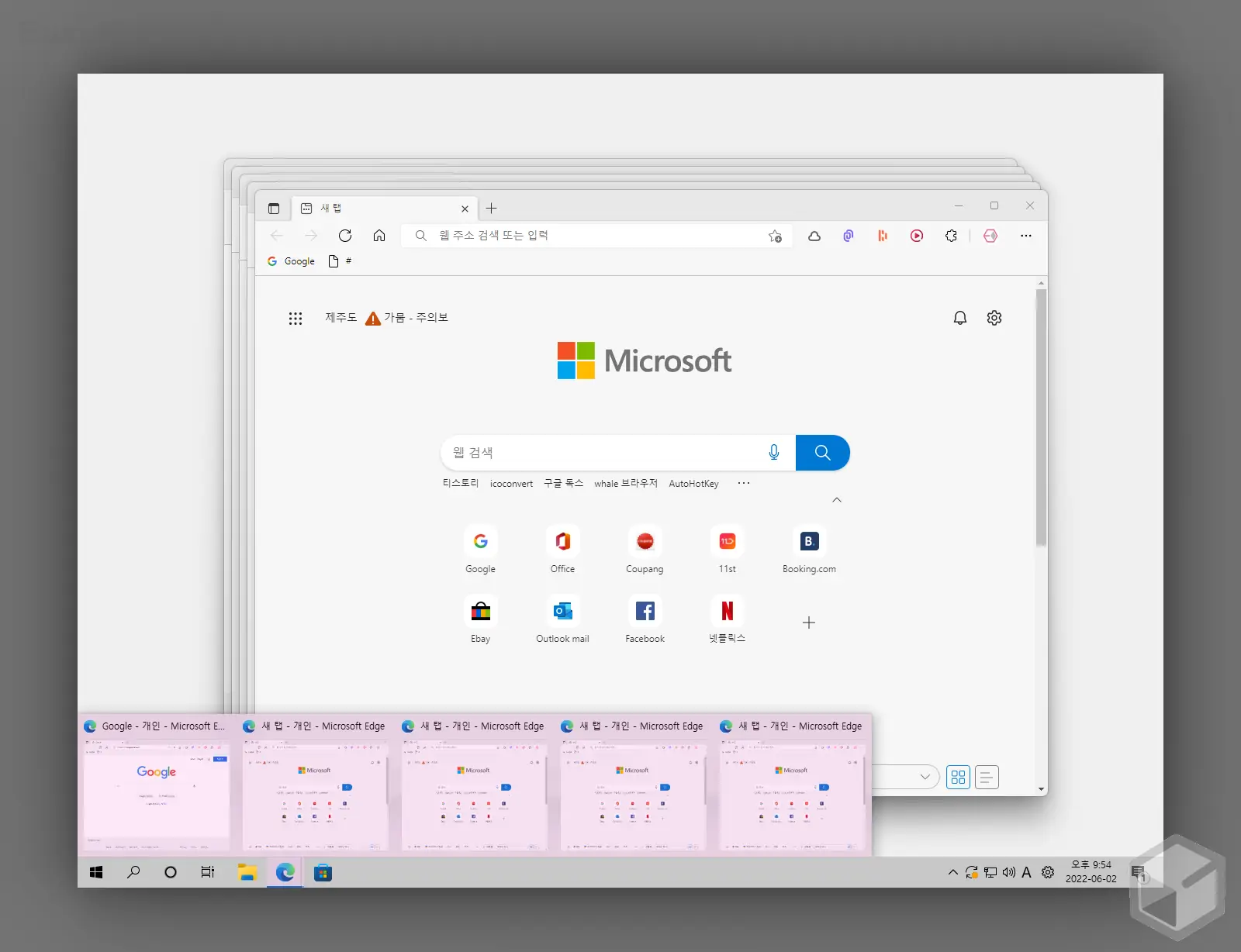The image size is (1241, 952).
Task: Click the Microsoft Edge taskbar icon
Action: point(285,872)
